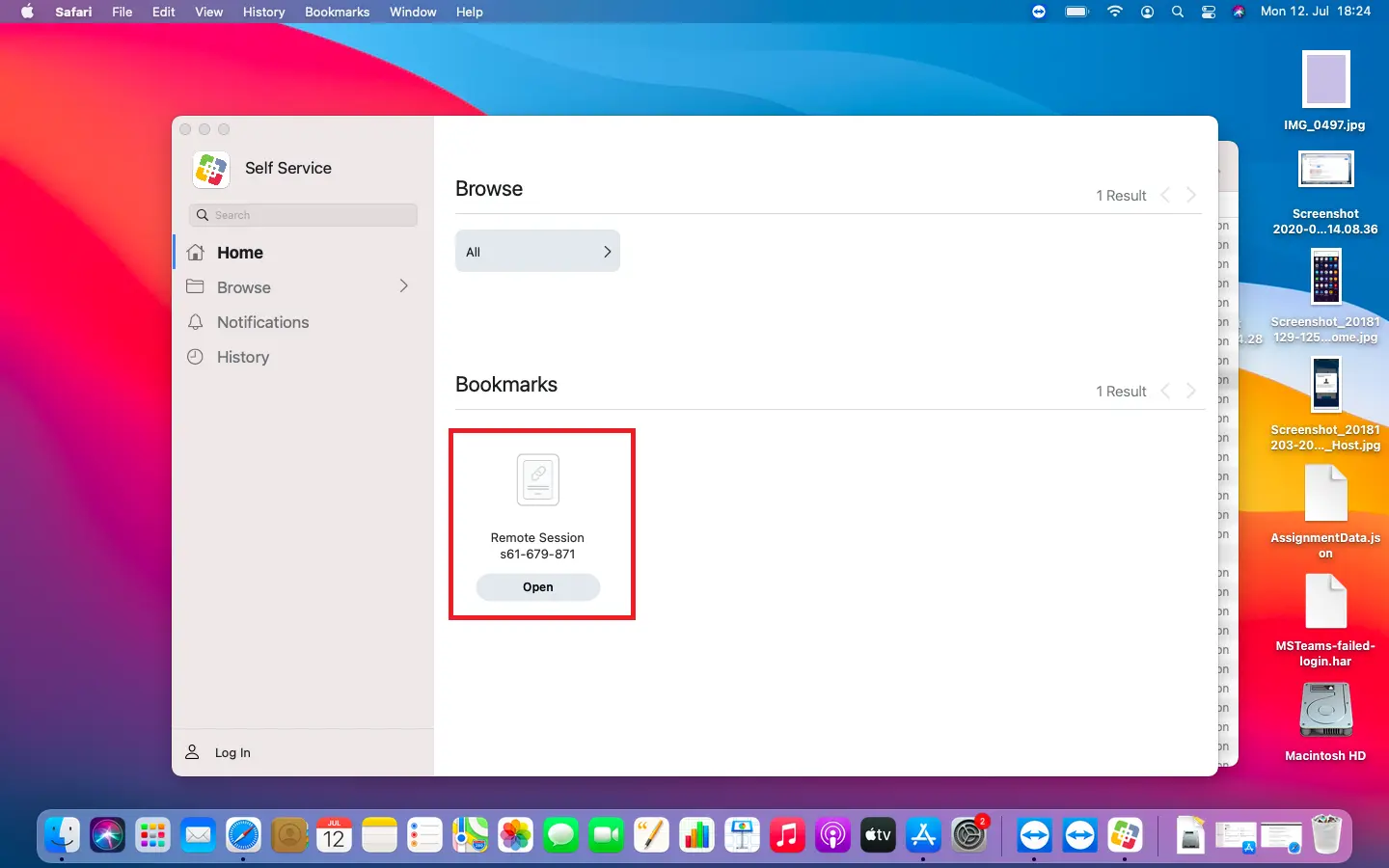Viewport: 1389px width, 868px height.
Task: Open Maps from the Dock
Action: (x=470, y=834)
